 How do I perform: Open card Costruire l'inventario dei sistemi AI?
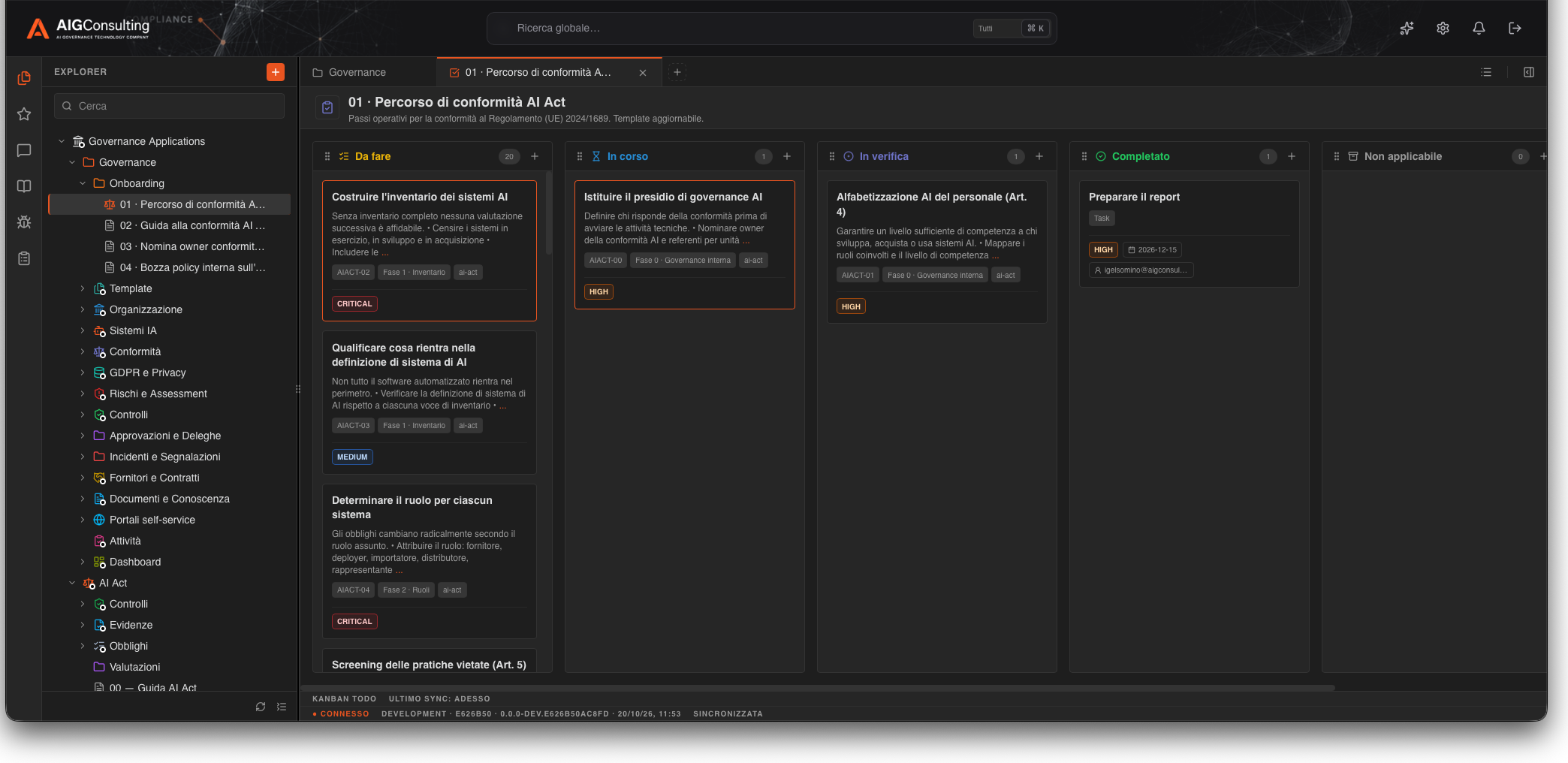click(x=430, y=251)
